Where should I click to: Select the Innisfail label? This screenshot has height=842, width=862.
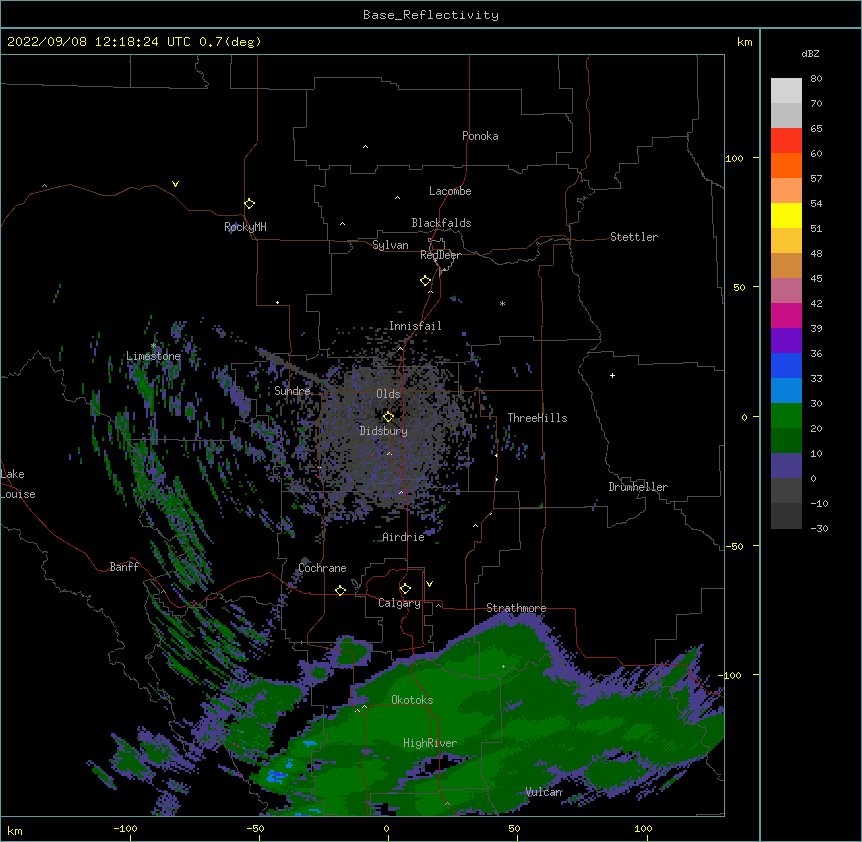point(415,326)
